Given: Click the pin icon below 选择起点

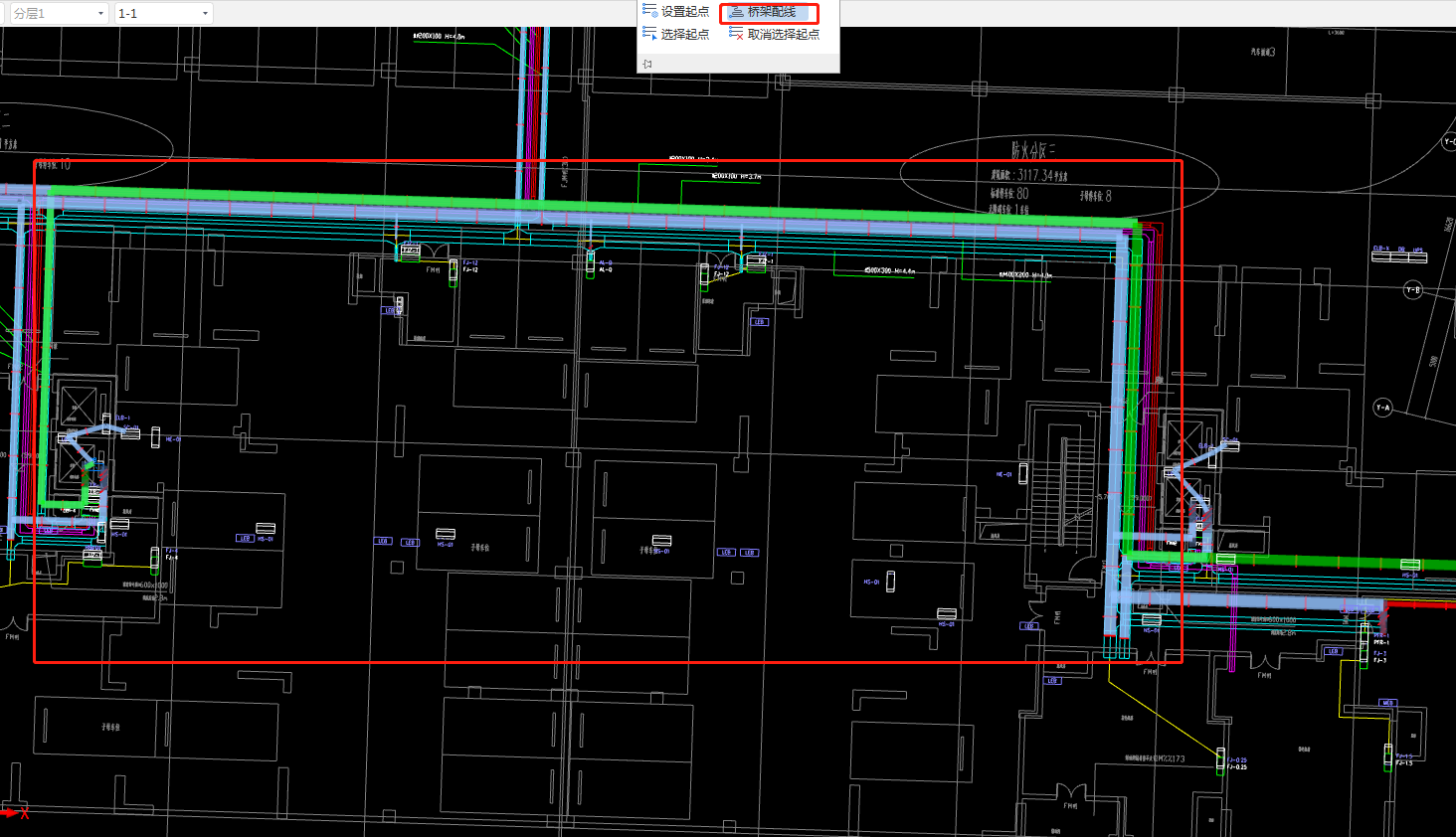Looking at the screenshot, I should pyautogui.click(x=647, y=64).
